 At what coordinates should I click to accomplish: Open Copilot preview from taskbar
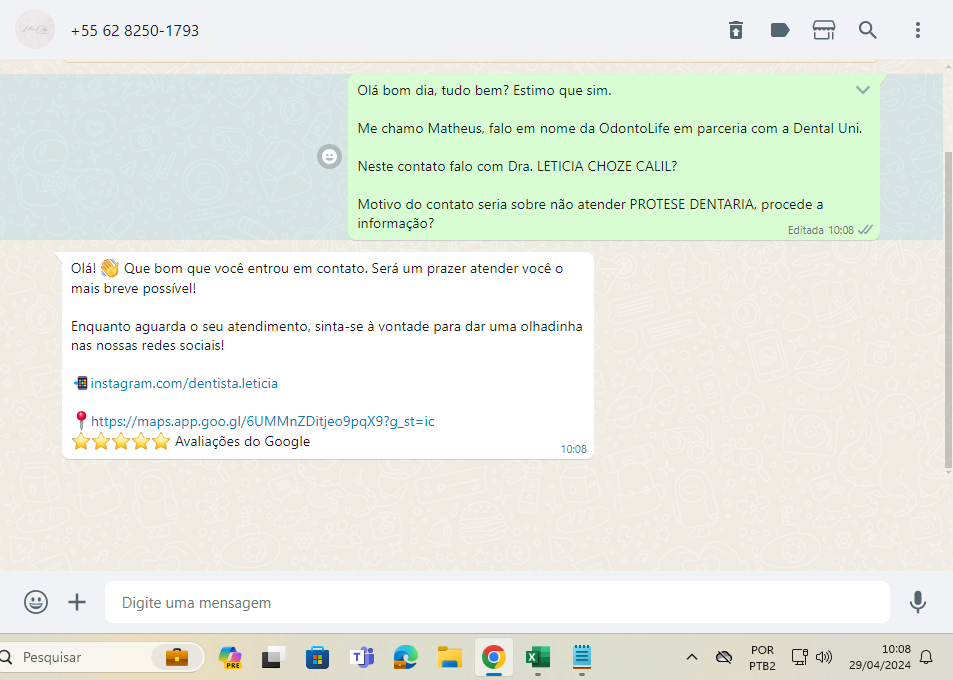tap(230, 658)
